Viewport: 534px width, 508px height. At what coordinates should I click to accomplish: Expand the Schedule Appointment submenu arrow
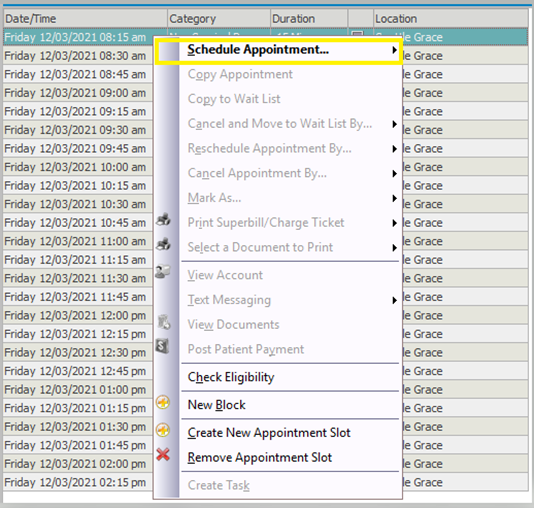tap(394, 50)
